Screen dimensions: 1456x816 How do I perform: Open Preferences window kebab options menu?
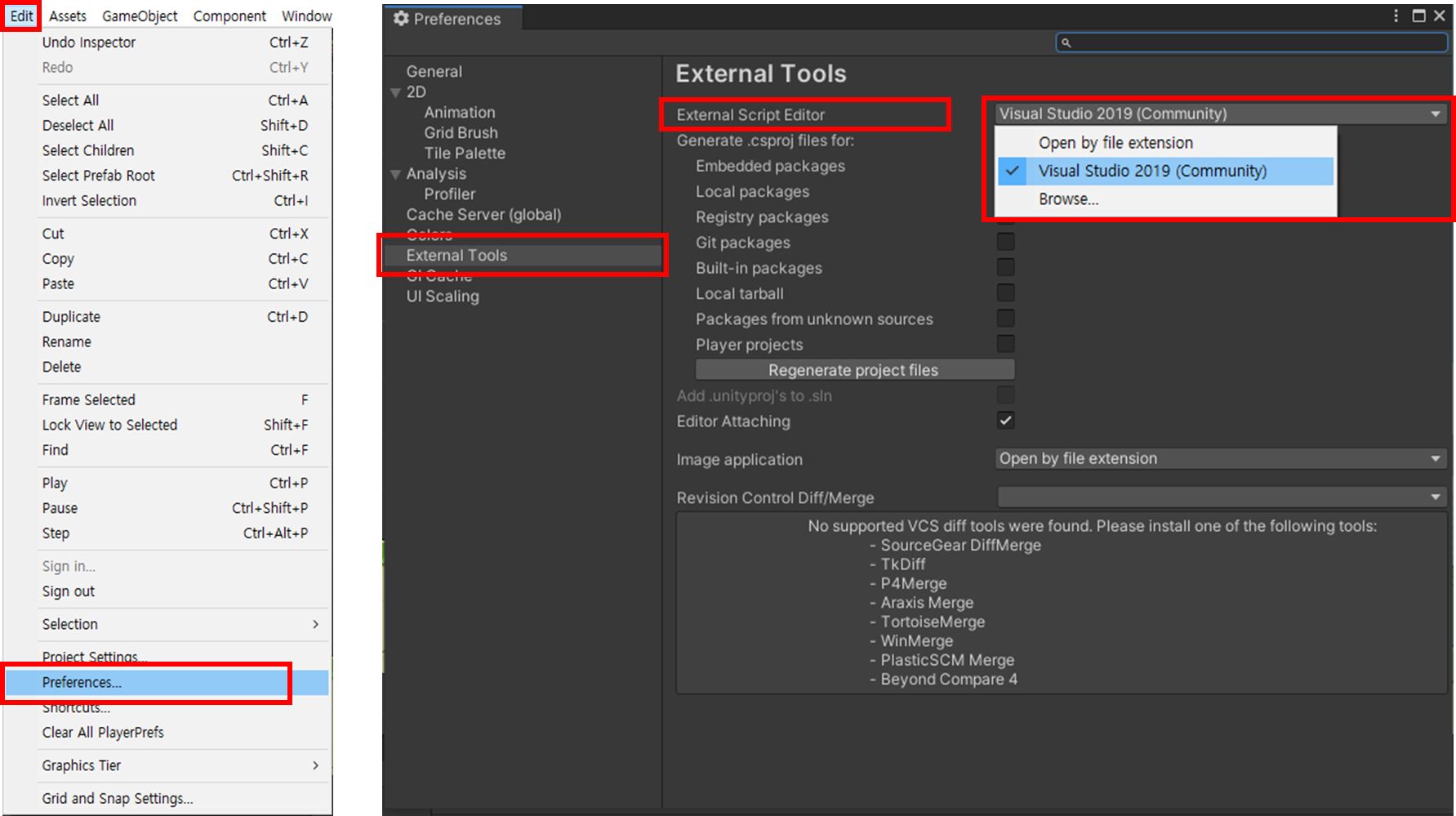[1396, 16]
